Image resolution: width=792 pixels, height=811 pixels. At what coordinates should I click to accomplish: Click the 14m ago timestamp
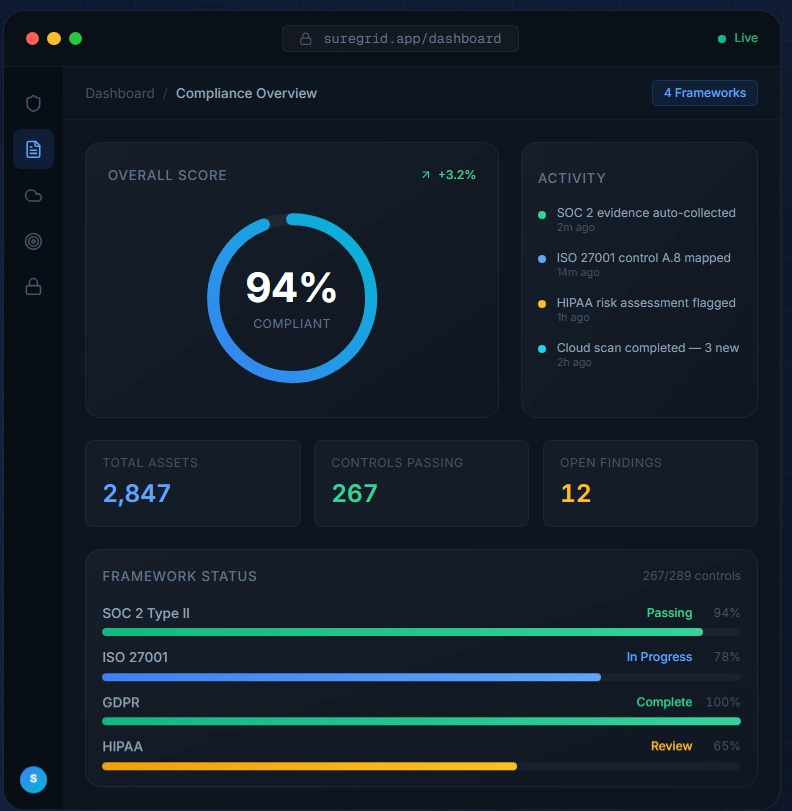point(578,273)
